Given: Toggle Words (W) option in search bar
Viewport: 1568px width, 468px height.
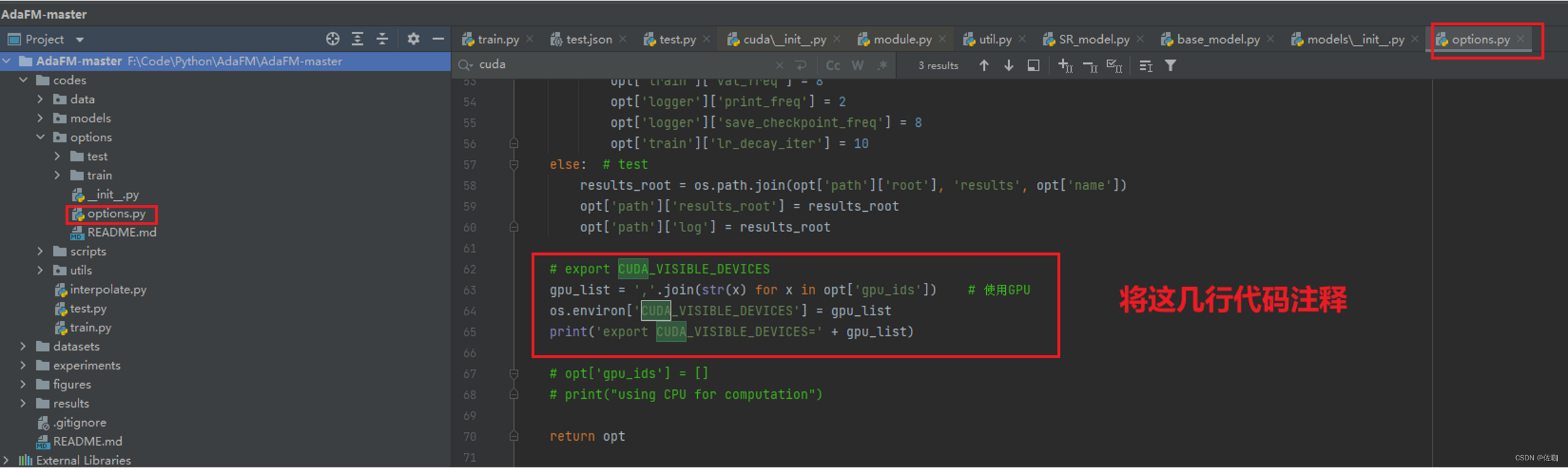Looking at the screenshot, I should 858,65.
